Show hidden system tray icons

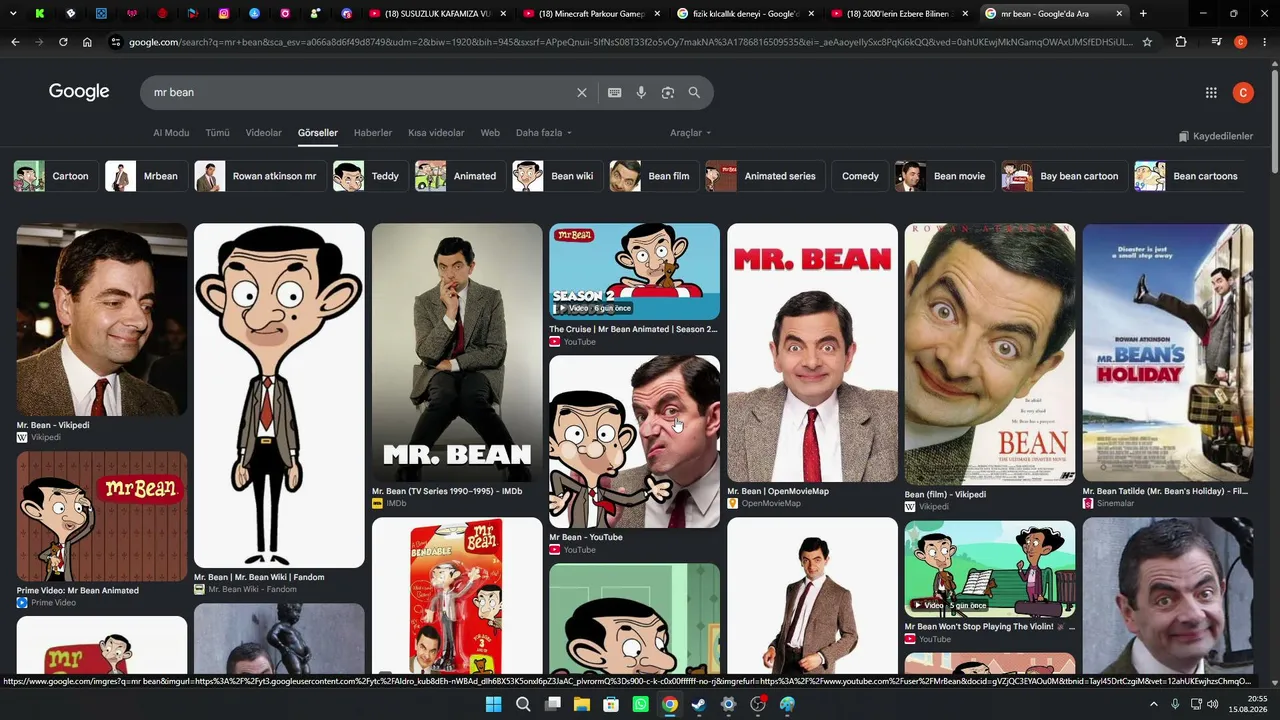[1153, 704]
